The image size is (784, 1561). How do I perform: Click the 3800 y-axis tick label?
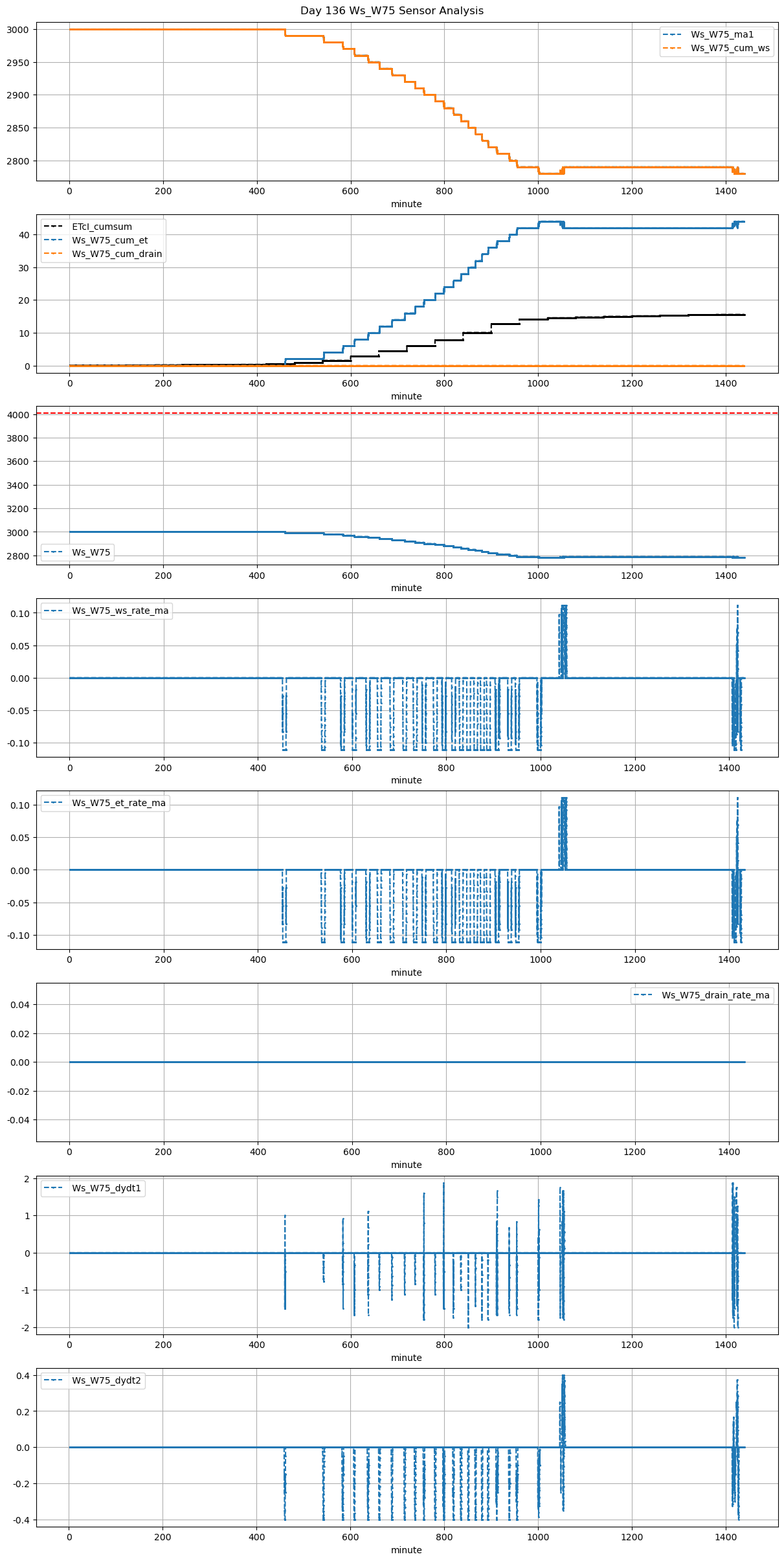pos(17,438)
